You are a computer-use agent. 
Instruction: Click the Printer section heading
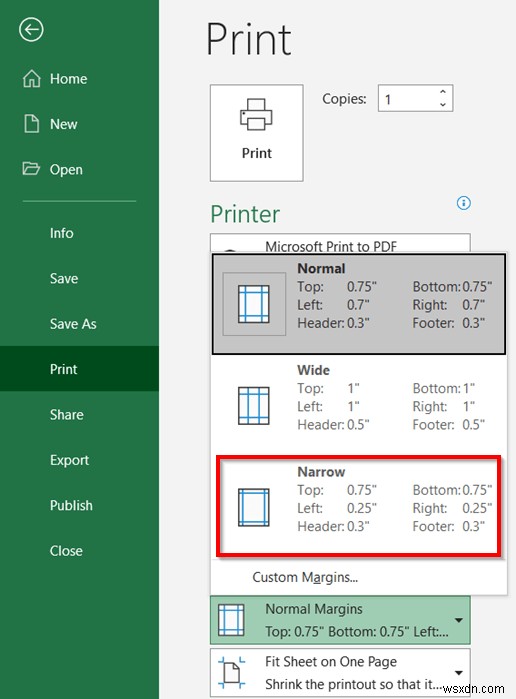tap(245, 214)
